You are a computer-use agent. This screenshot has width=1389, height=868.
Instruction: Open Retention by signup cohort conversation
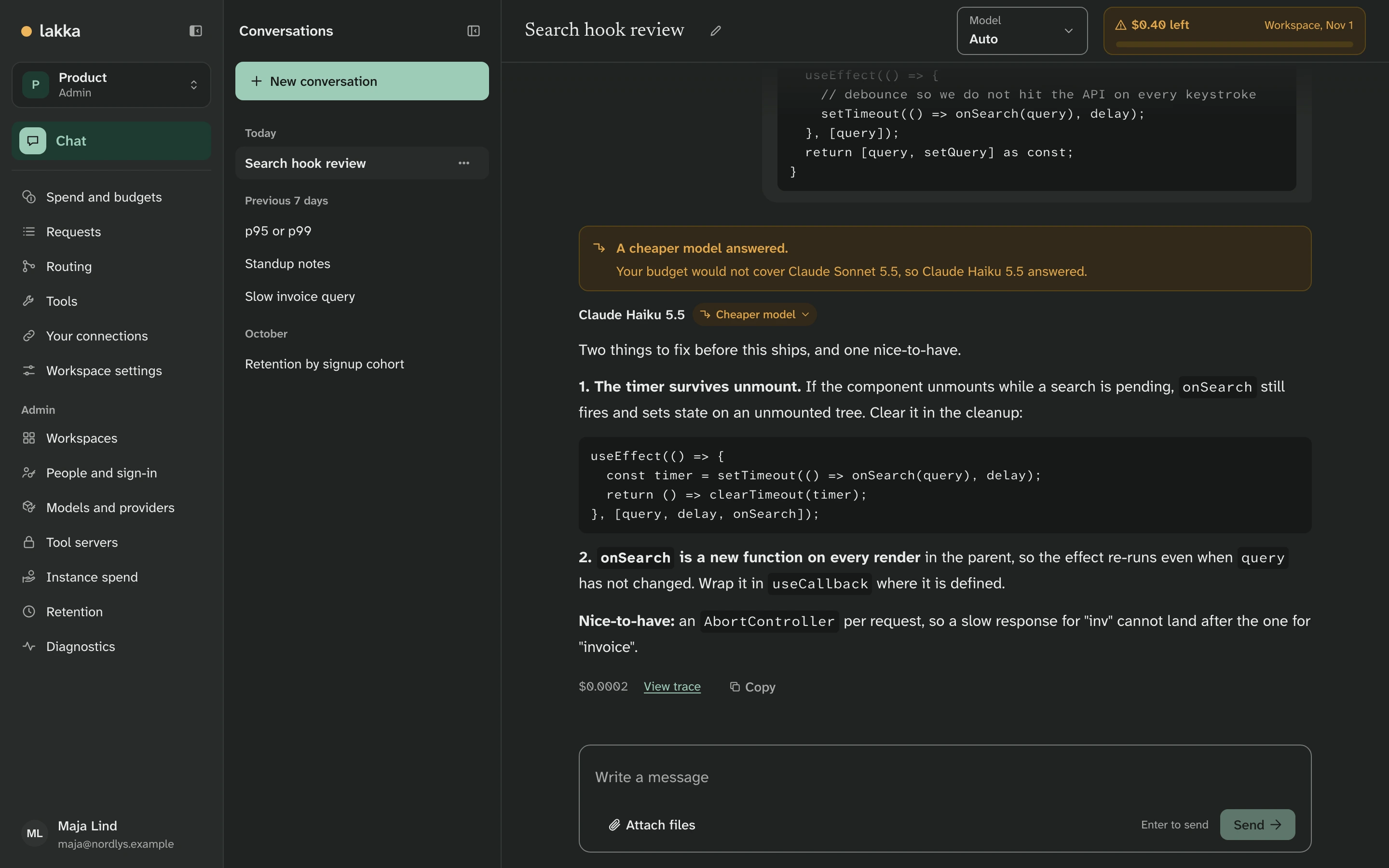362,364
